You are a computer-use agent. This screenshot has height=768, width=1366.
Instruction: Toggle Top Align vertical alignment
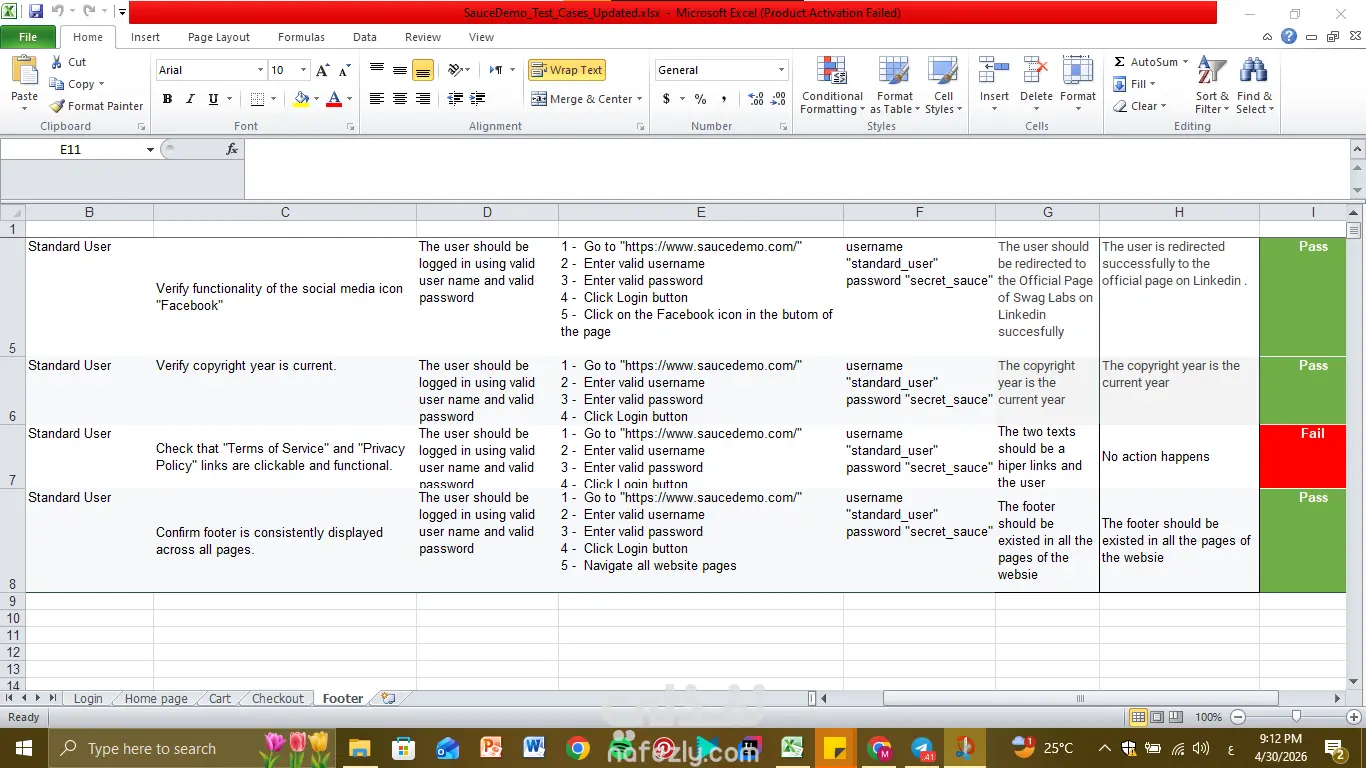[x=376, y=70]
